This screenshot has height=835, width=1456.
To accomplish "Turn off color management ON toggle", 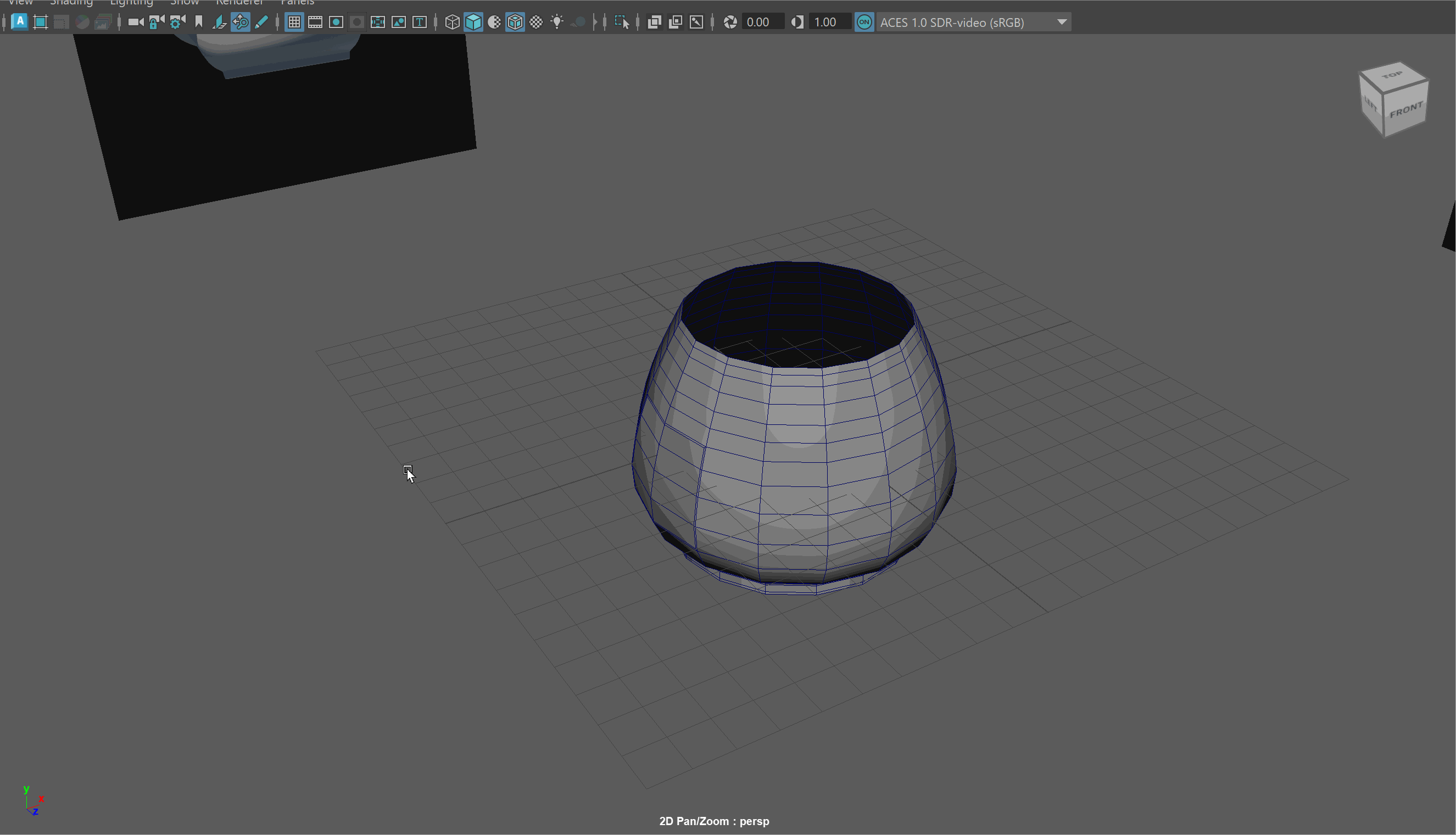I will (864, 23).
